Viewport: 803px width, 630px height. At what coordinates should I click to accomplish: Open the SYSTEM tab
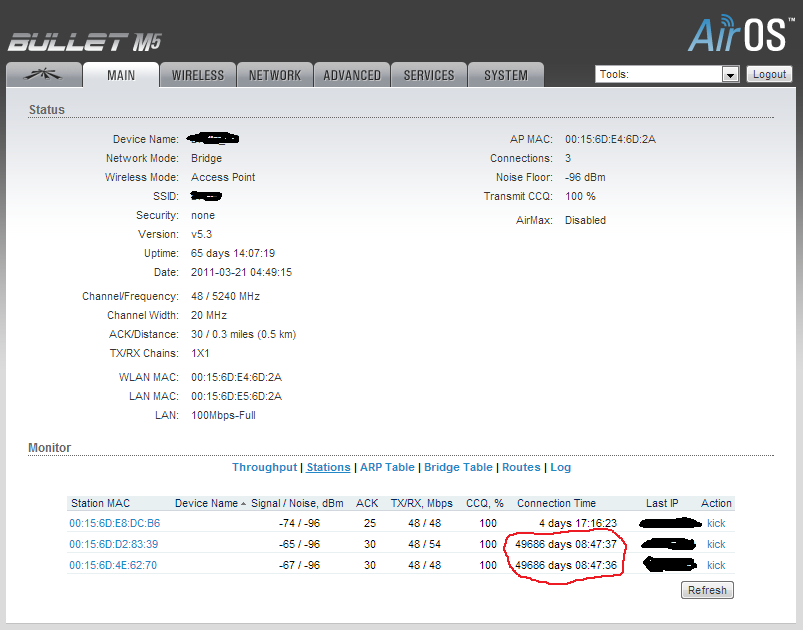click(x=505, y=75)
